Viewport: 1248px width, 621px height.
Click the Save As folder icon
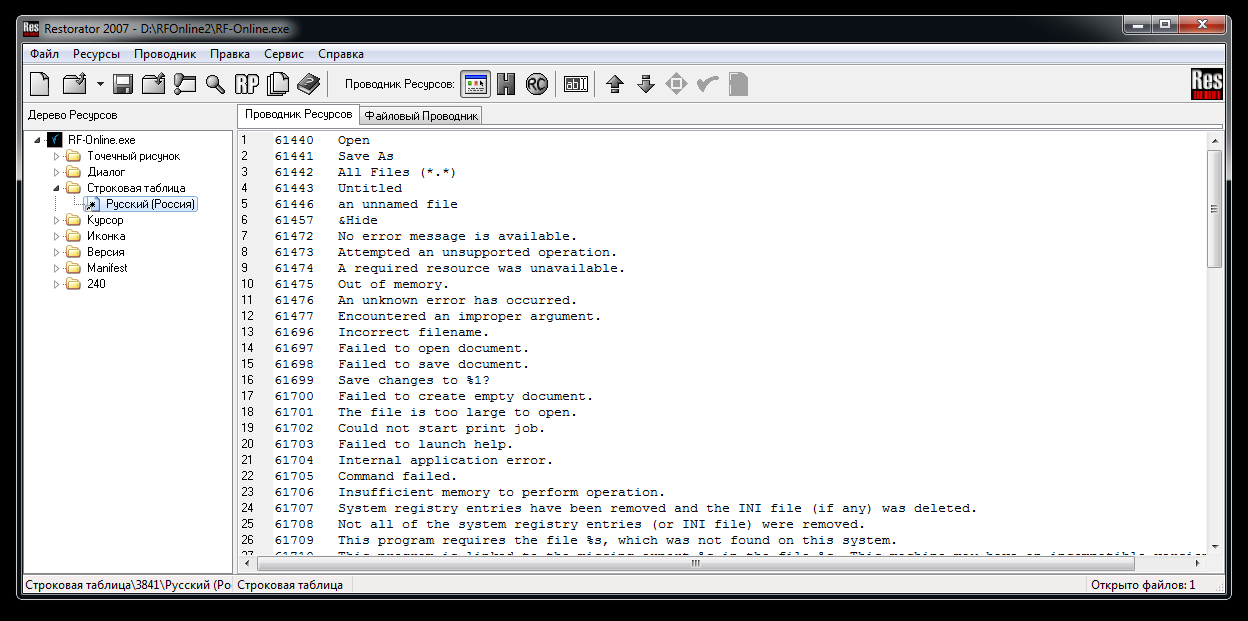click(153, 84)
